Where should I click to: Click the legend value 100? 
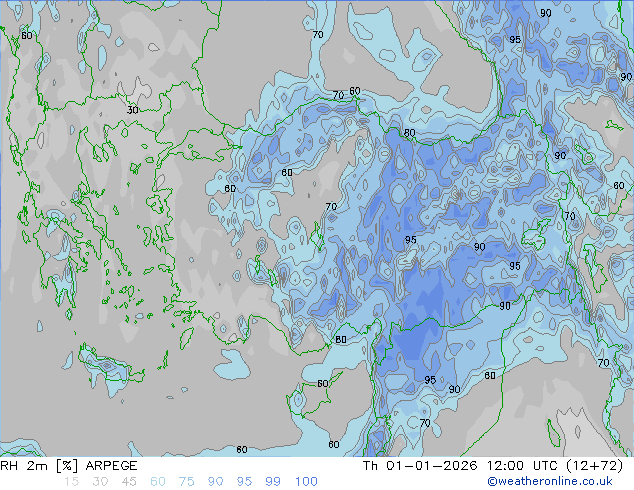tap(306, 482)
